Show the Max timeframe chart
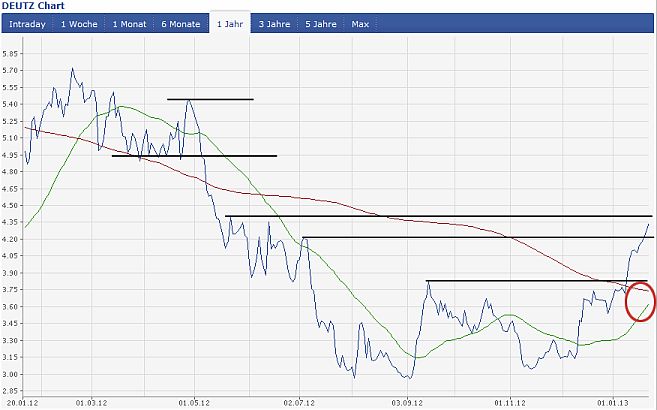 (360, 24)
